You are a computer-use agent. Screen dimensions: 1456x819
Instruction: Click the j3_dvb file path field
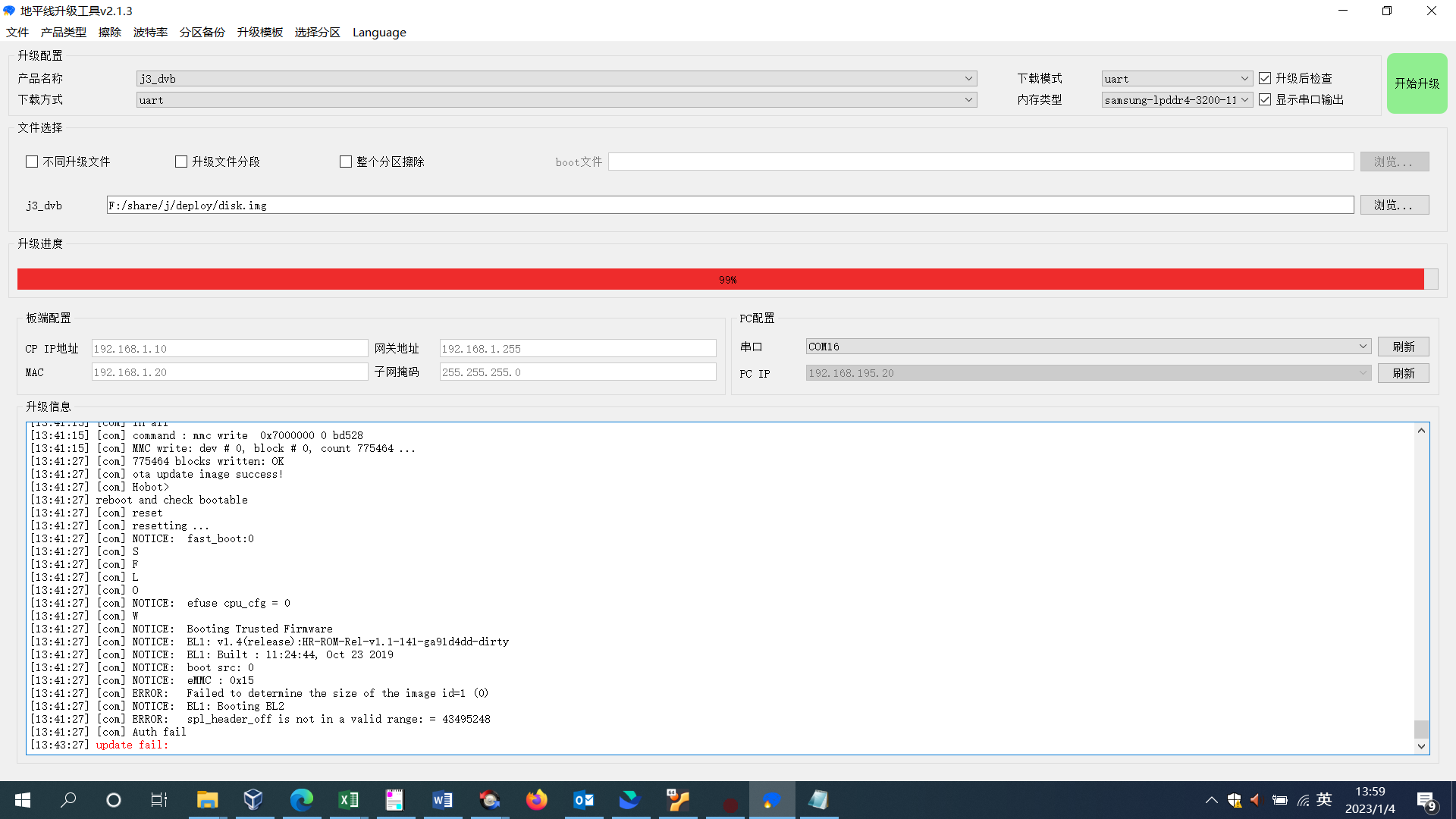tap(730, 205)
